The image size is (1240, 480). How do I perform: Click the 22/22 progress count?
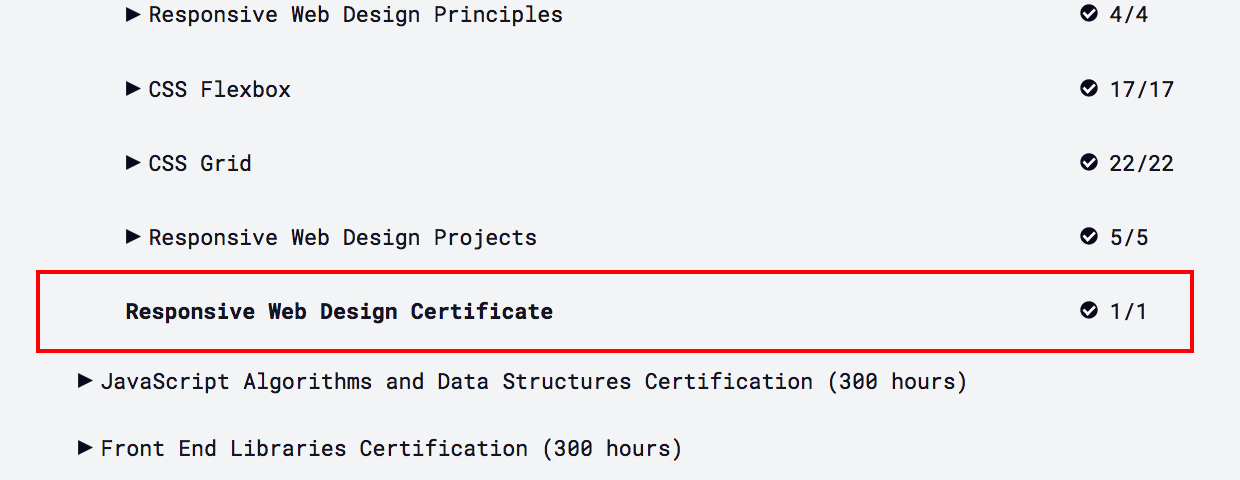pyautogui.click(x=1141, y=164)
